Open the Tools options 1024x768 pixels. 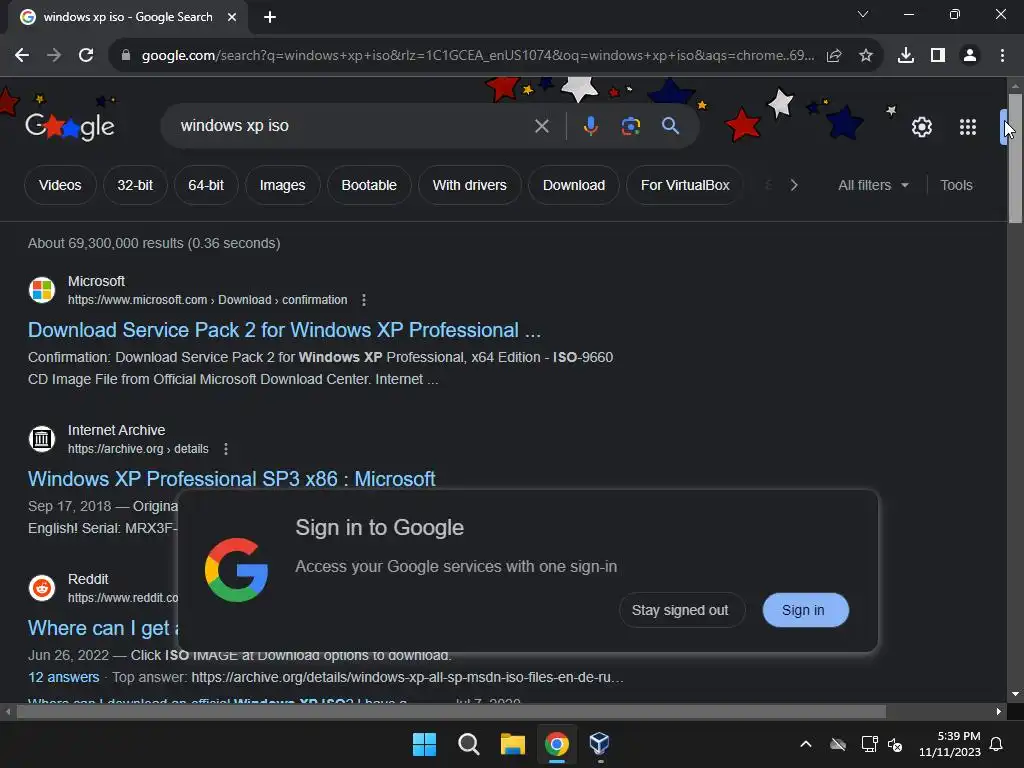(x=956, y=185)
